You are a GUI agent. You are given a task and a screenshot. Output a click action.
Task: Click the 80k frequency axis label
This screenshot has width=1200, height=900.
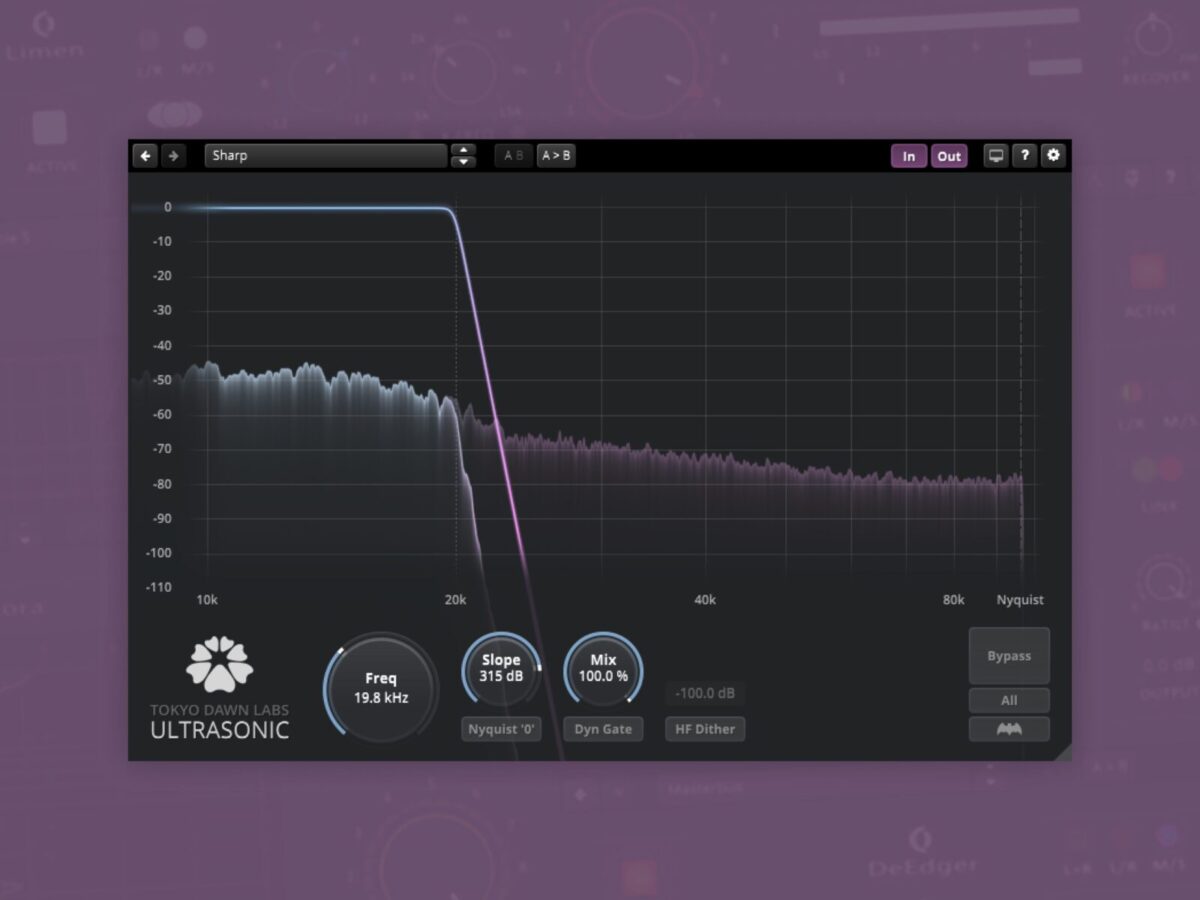[953, 600]
